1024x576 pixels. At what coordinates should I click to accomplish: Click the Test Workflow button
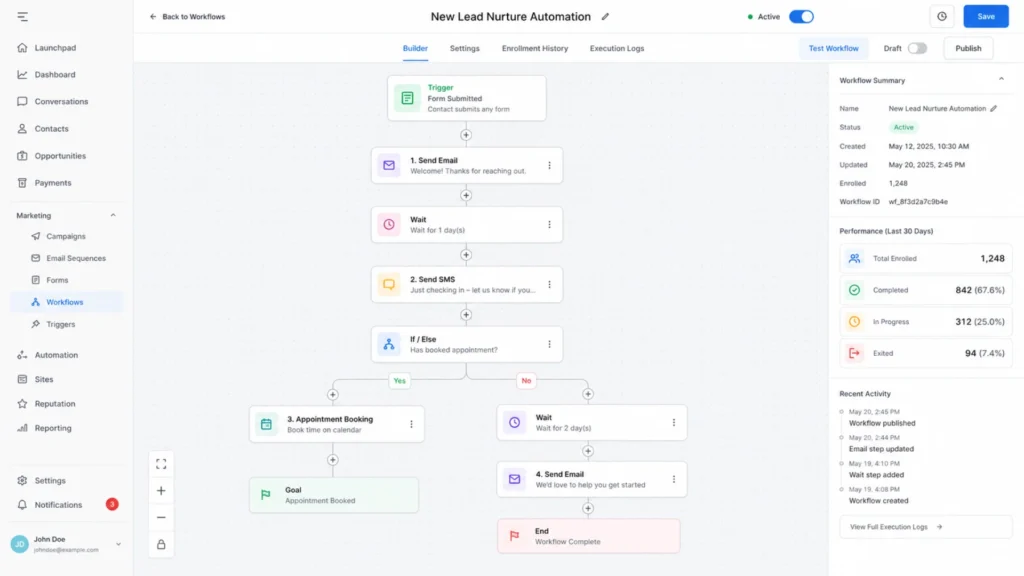[833, 48]
